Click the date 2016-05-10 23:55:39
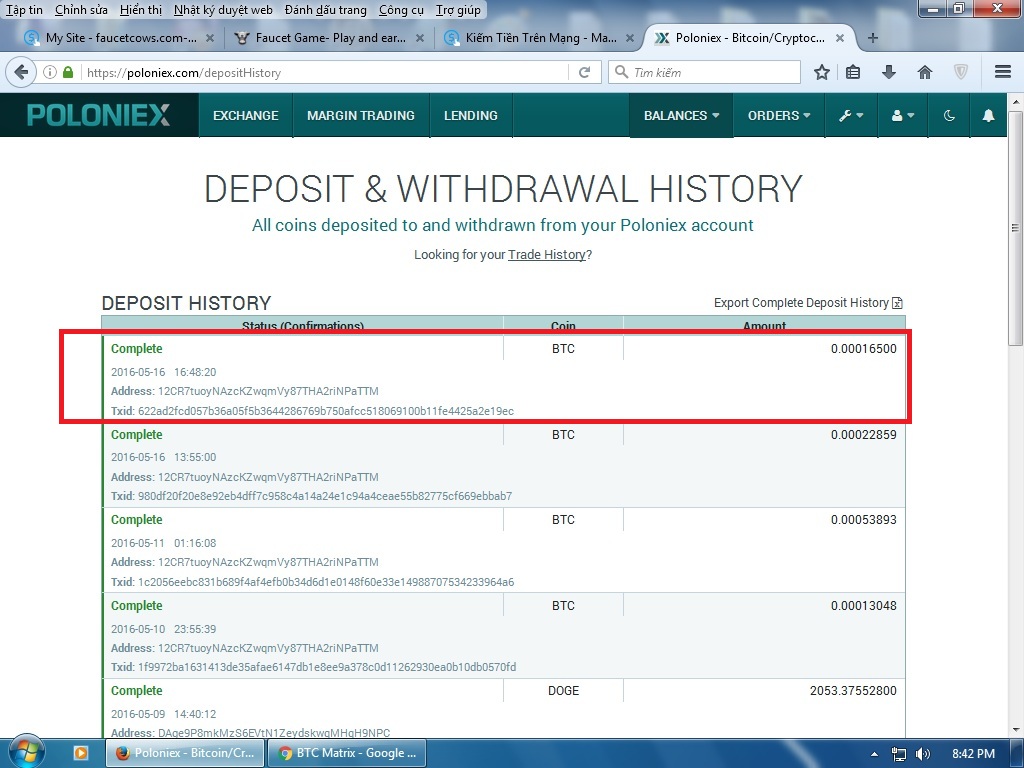 pos(163,630)
